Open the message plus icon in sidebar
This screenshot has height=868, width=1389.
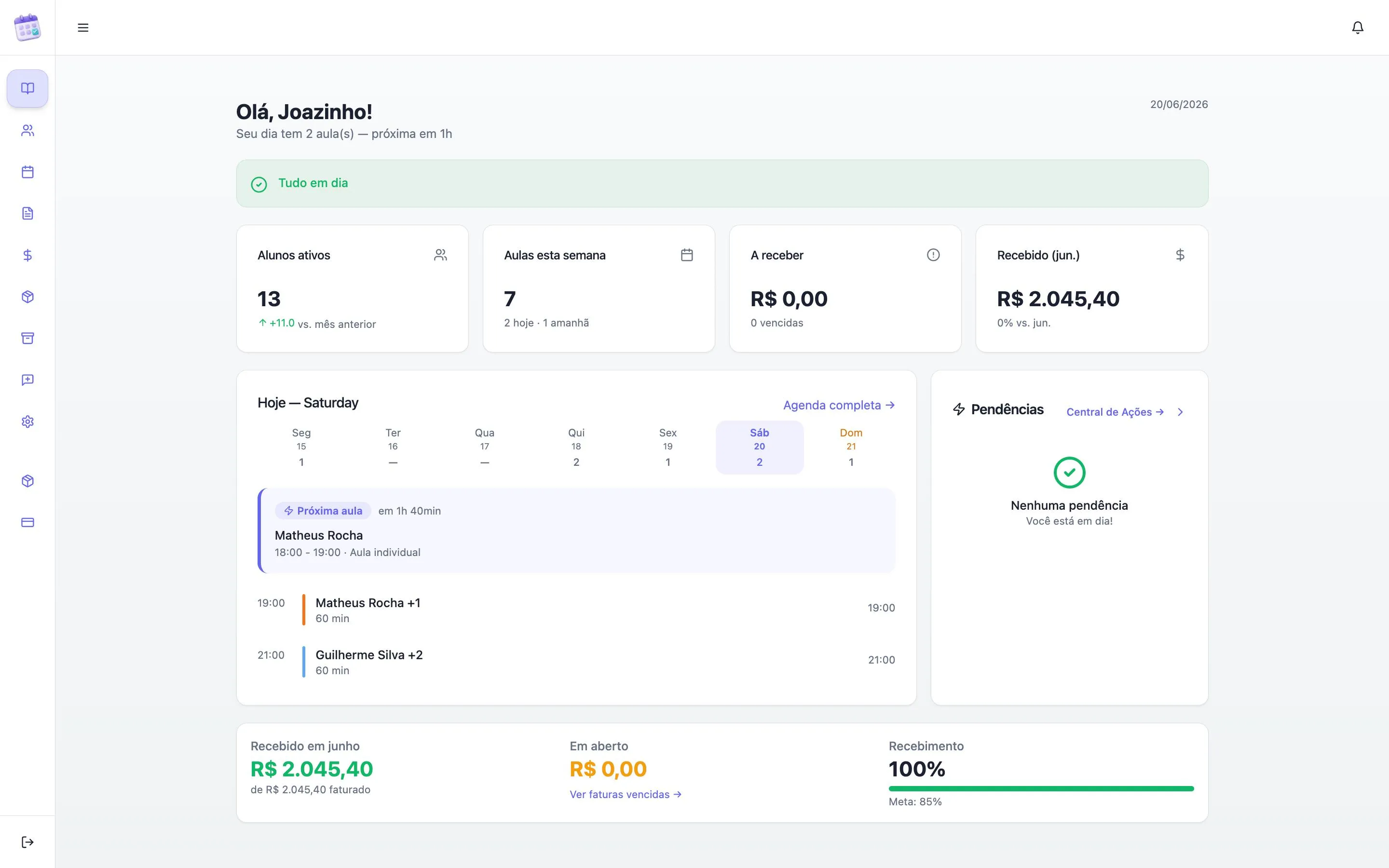pos(27,380)
